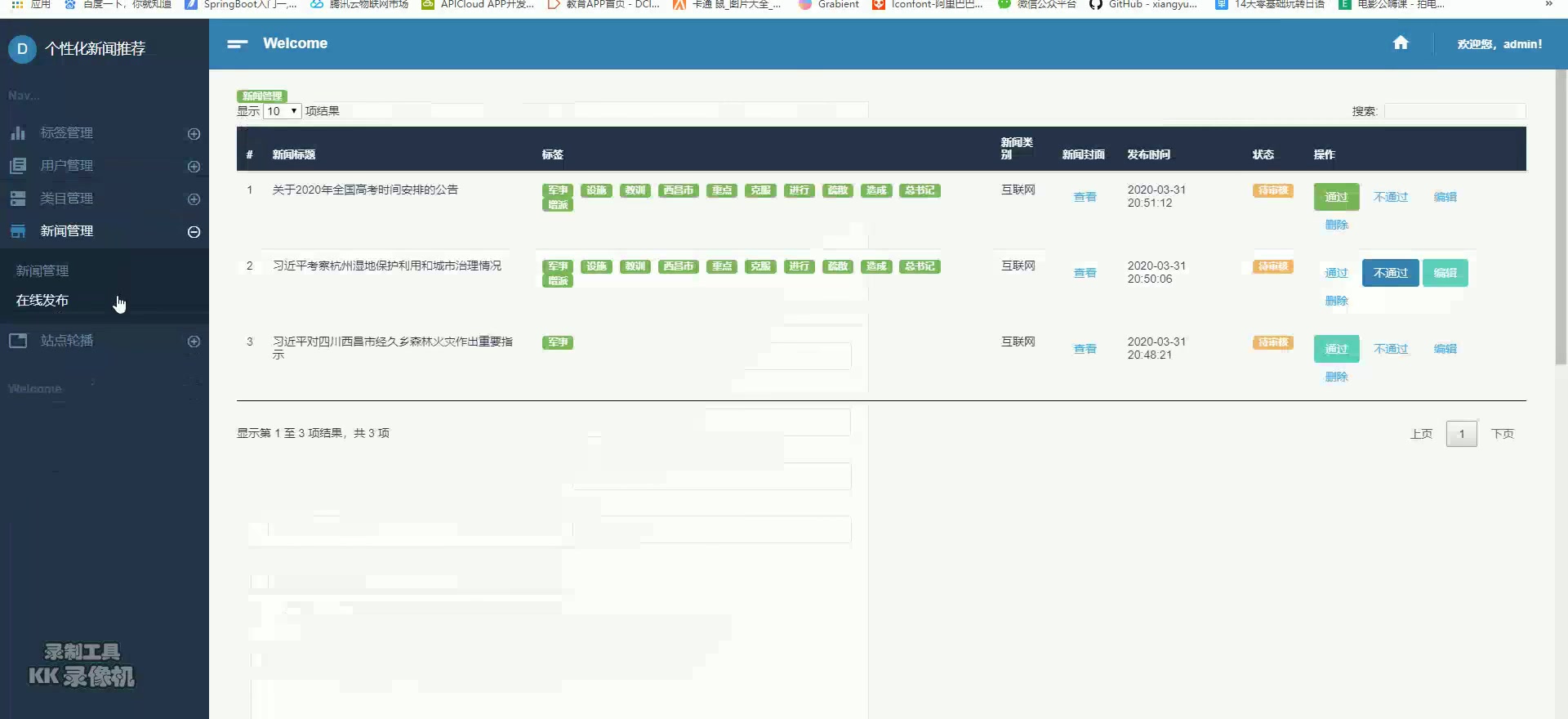The image size is (1568, 719).
Task: Open the GitHub bookmark in browser bar
Action: [x=1143, y=4]
